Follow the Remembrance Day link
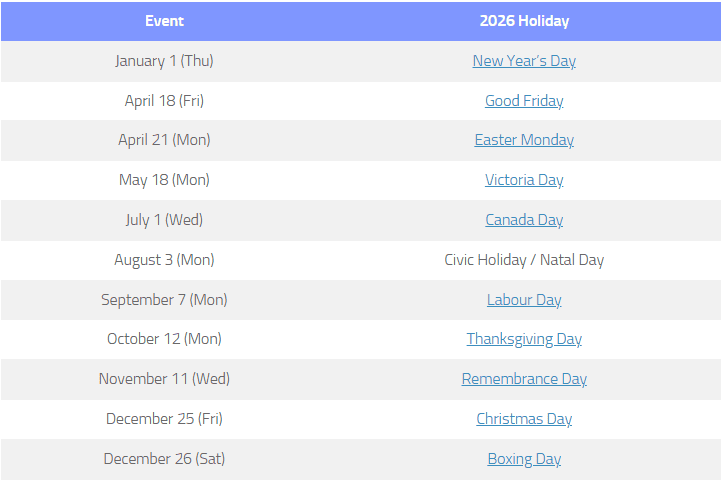The image size is (721, 480). [x=524, y=379]
